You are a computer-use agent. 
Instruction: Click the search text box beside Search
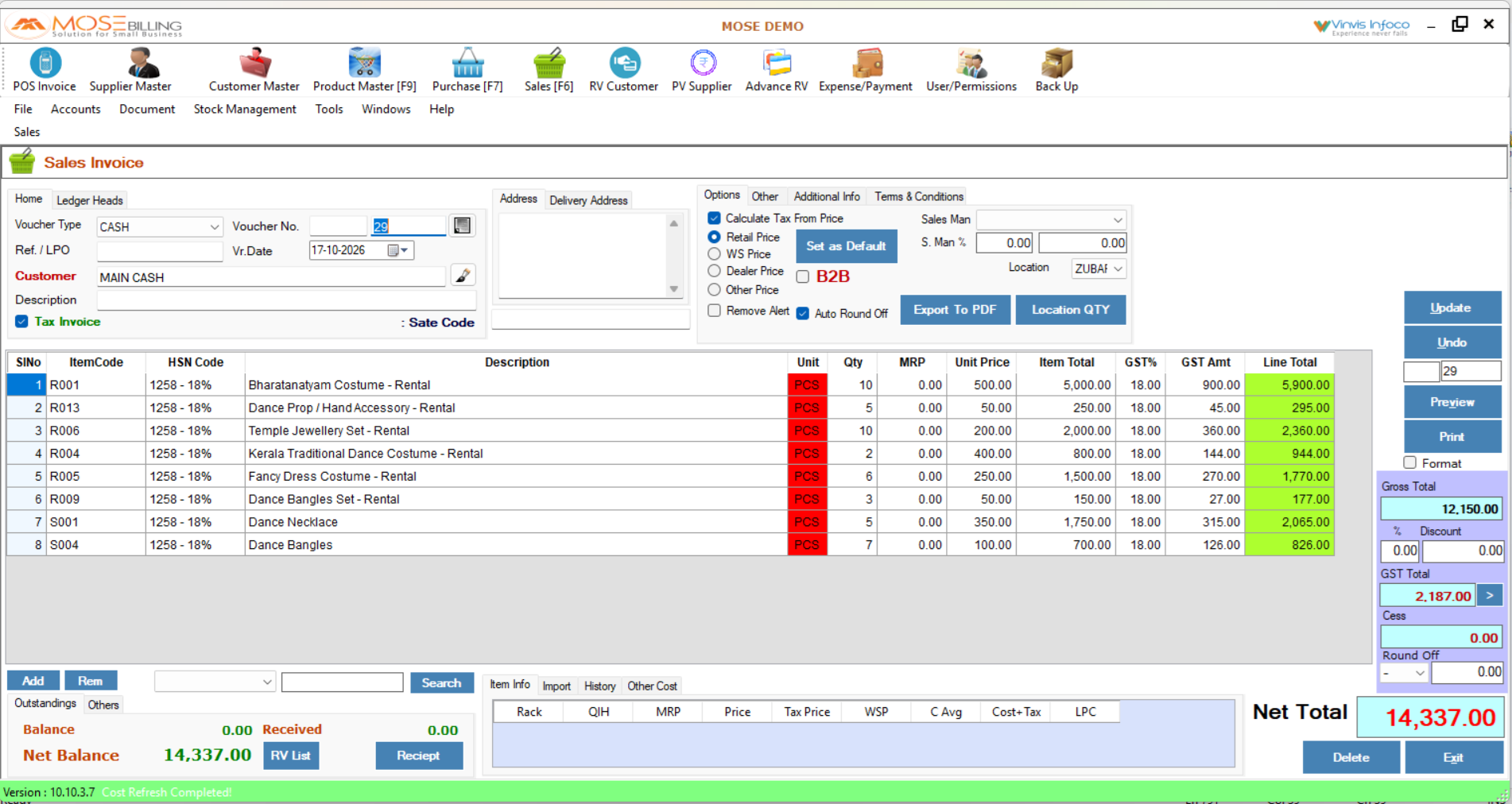342,682
